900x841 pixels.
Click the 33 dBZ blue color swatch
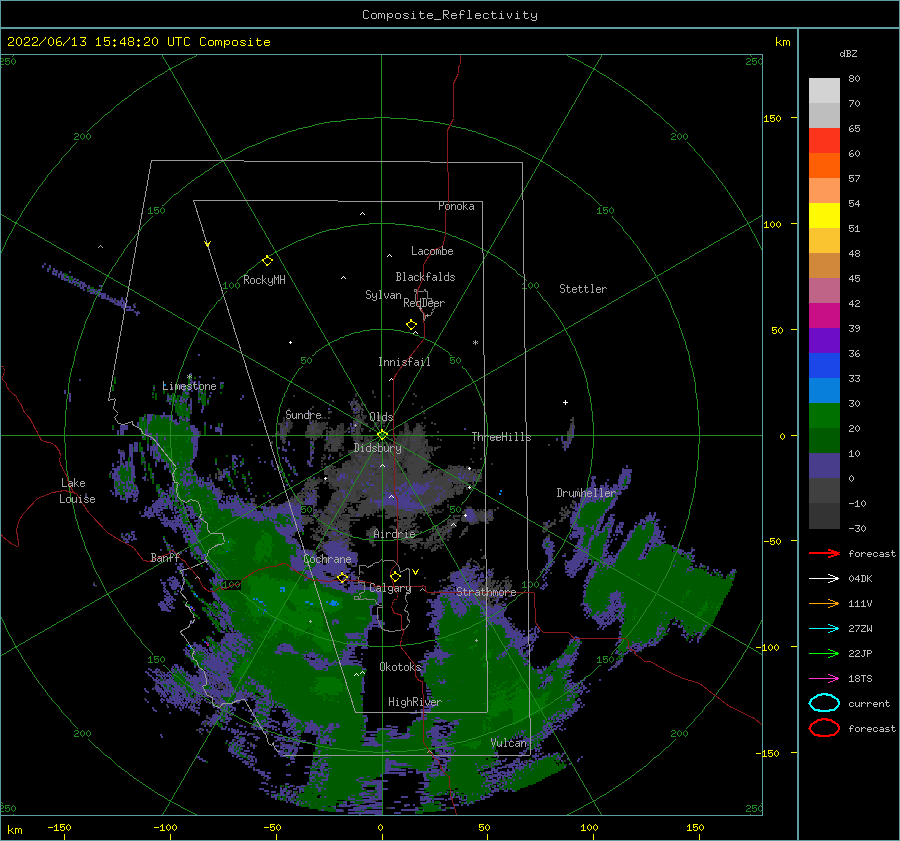coord(824,390)
